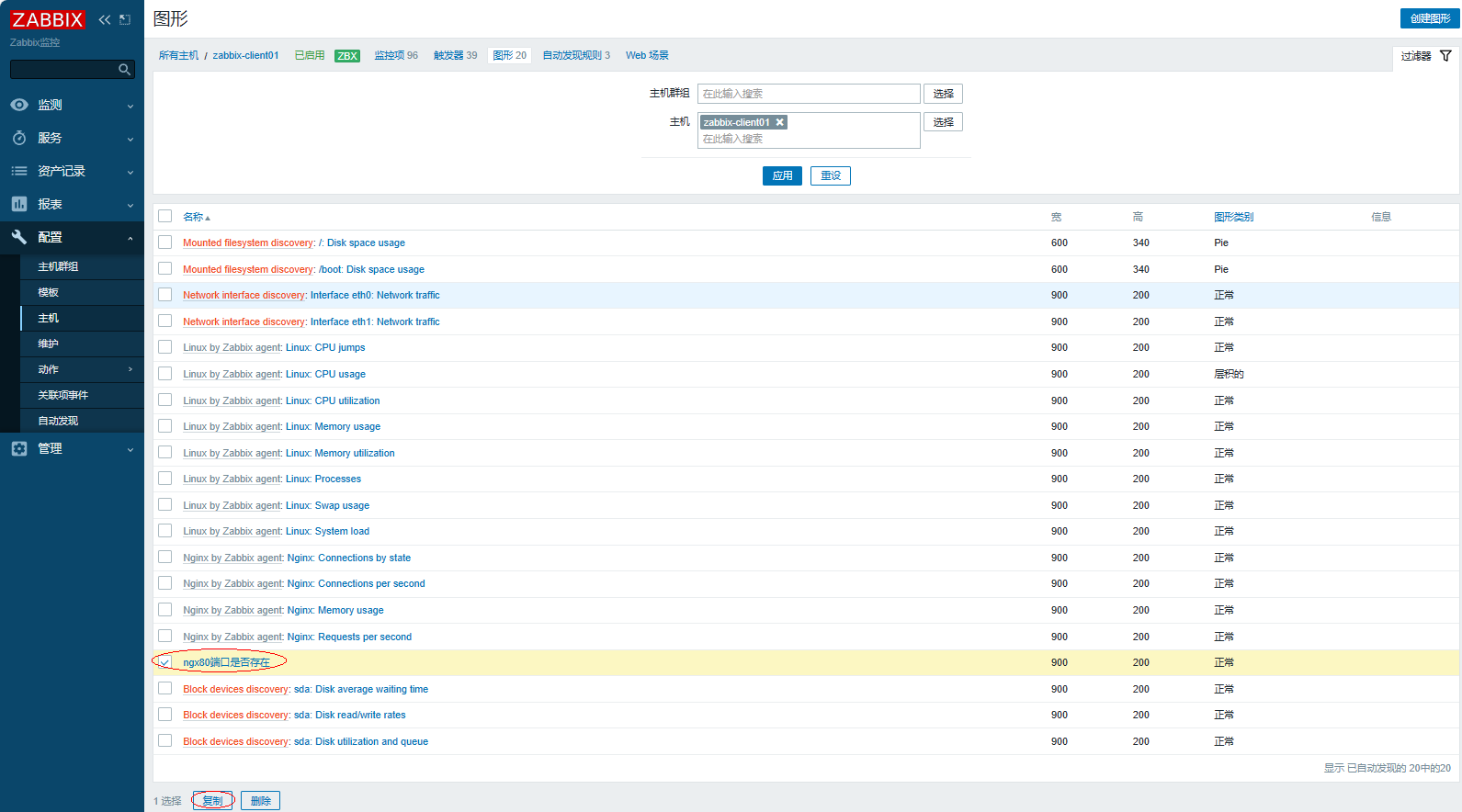Collapse the sidebar with double-arrow icon
This screenshot has width=1462, height=812.
(x=105, y=19)
